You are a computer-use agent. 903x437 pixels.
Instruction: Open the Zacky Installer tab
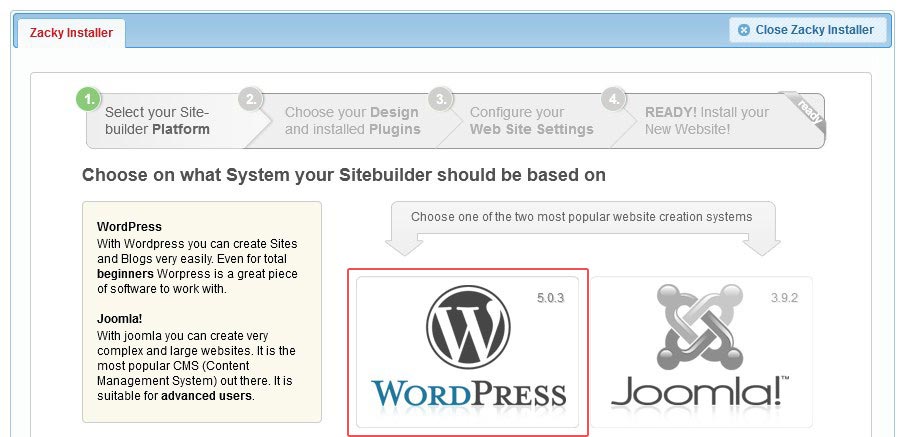71,33
